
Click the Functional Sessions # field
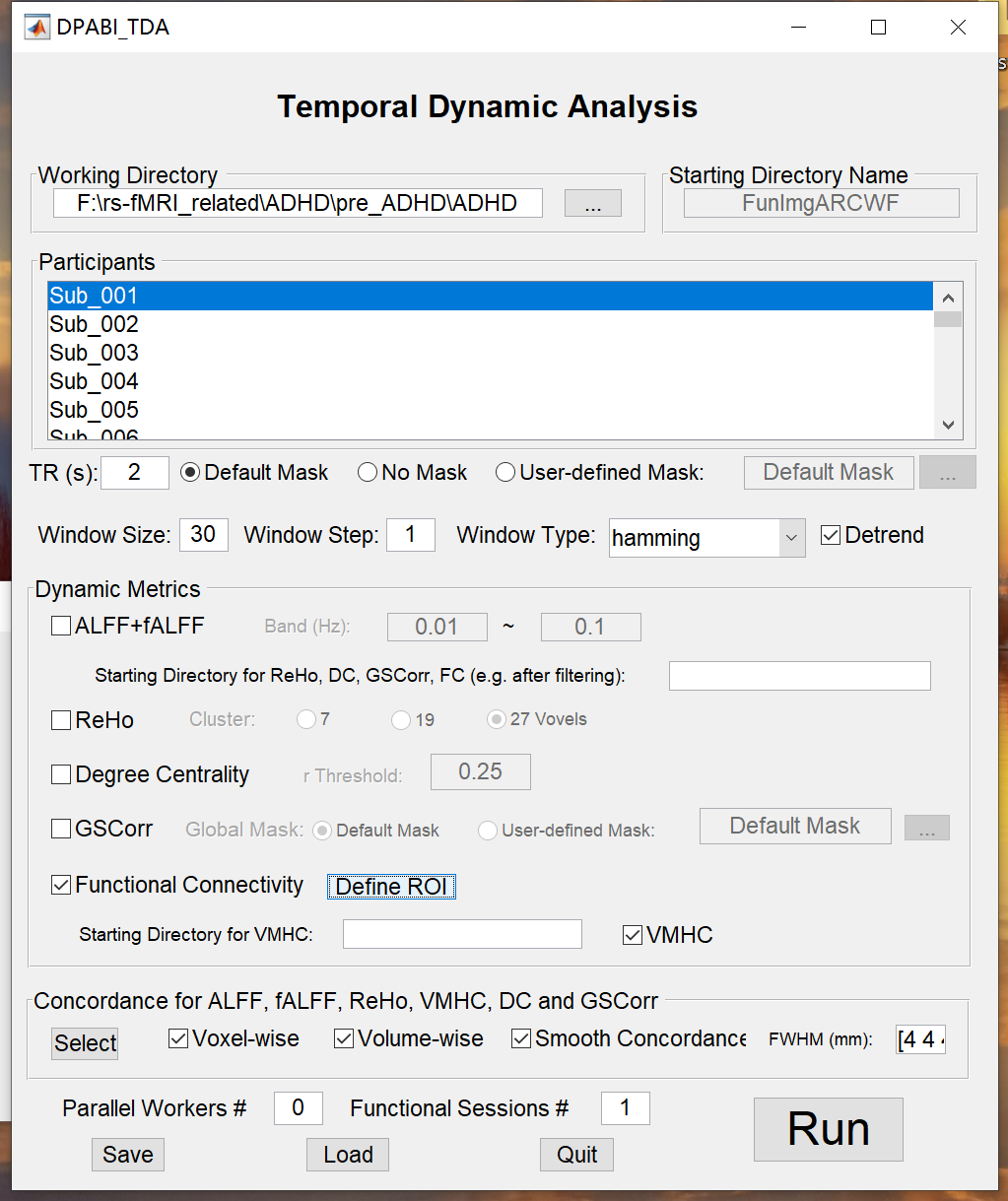(x=625, y=1108)
